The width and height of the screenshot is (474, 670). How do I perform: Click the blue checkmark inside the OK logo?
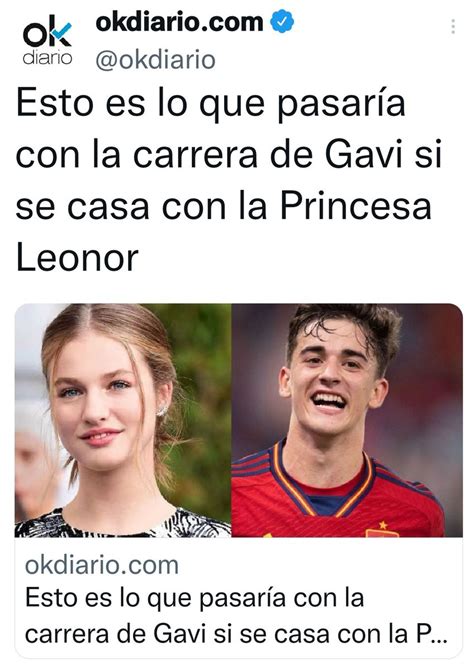62,32
